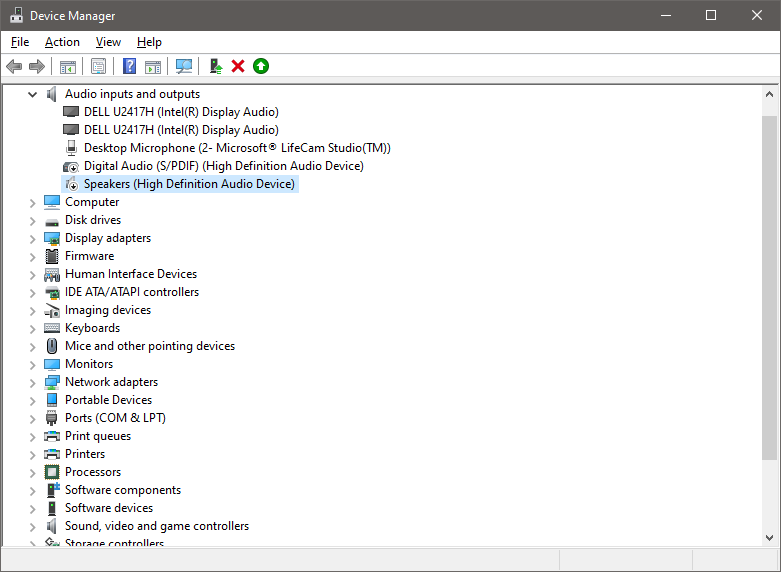Maximize the Device Manager window
Viewport: 781px width, 572px height.
coord(711,15)
